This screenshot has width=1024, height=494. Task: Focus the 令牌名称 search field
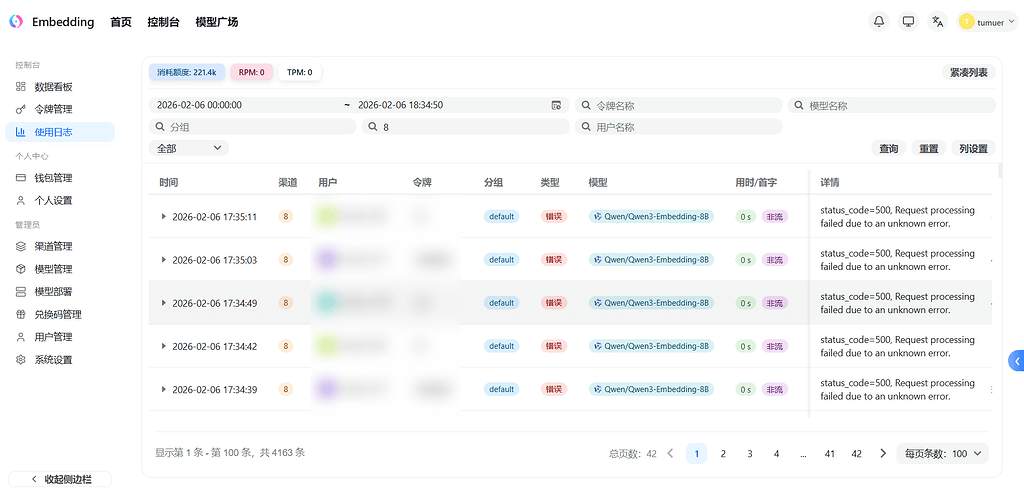(678, 105)
